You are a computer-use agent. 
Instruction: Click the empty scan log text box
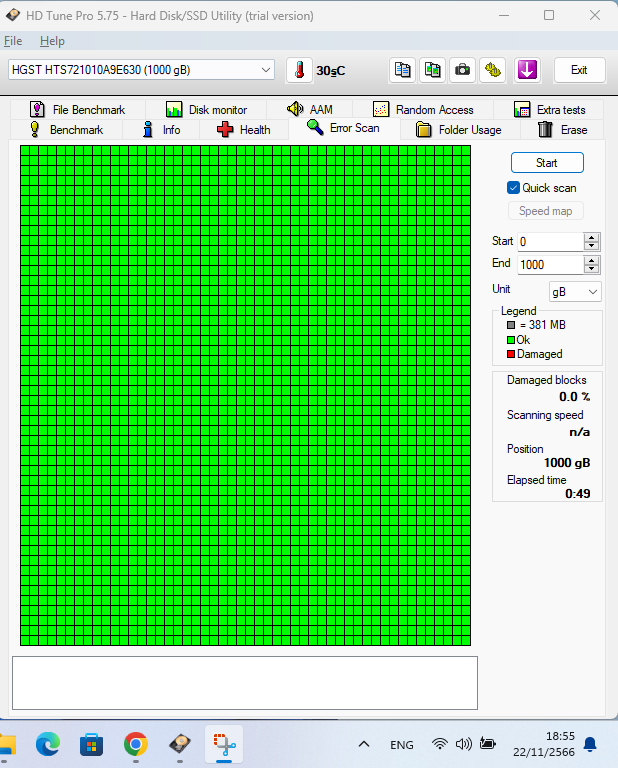click(245, 683)
